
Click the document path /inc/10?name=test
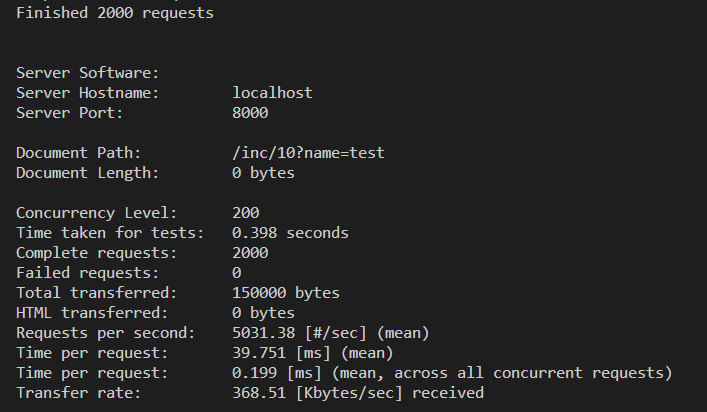point(308,153)
